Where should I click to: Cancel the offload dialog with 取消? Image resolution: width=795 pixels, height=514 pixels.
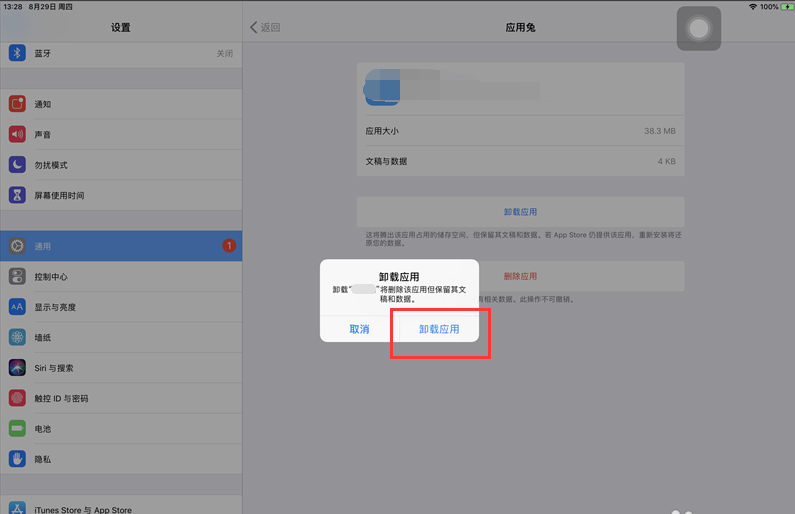[359, 329]
